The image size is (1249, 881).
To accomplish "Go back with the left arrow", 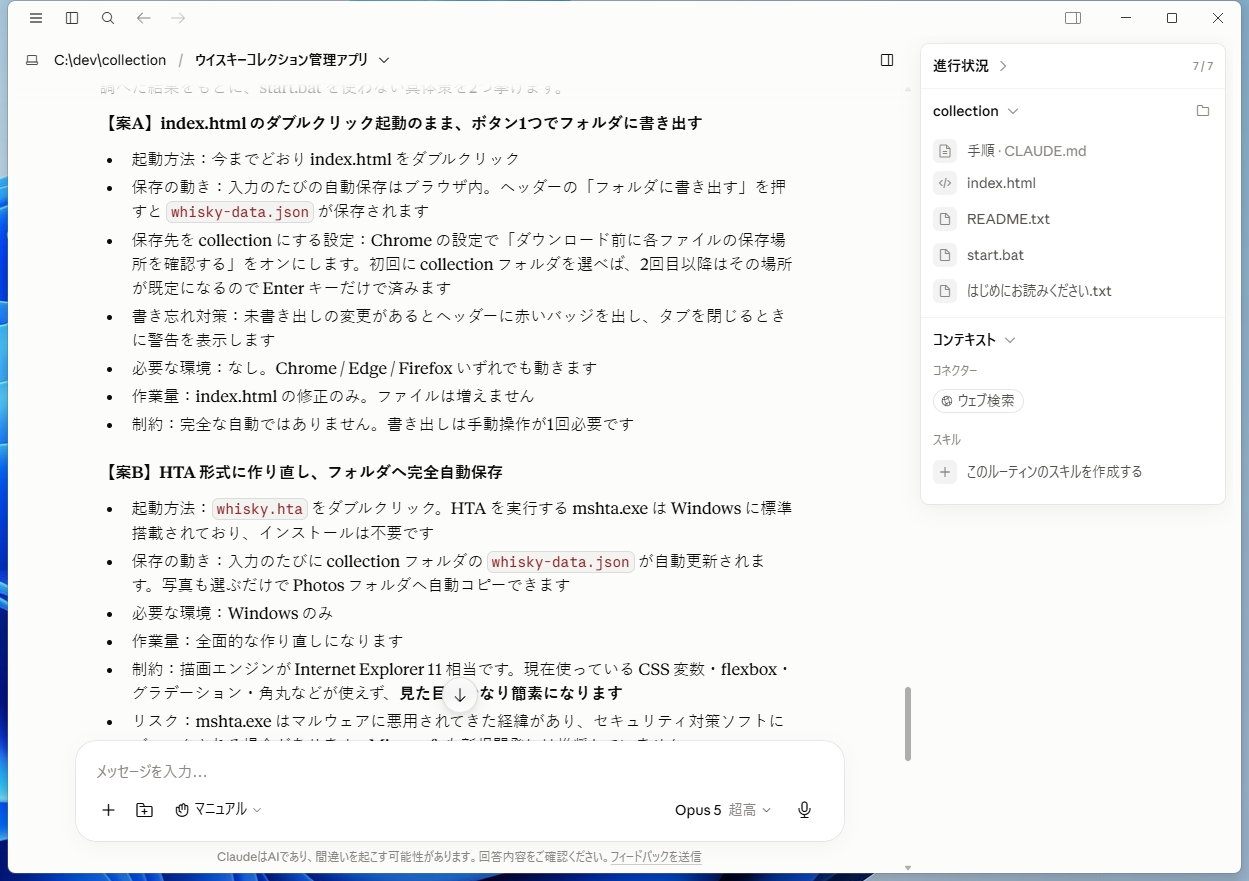I will (143, 18).
